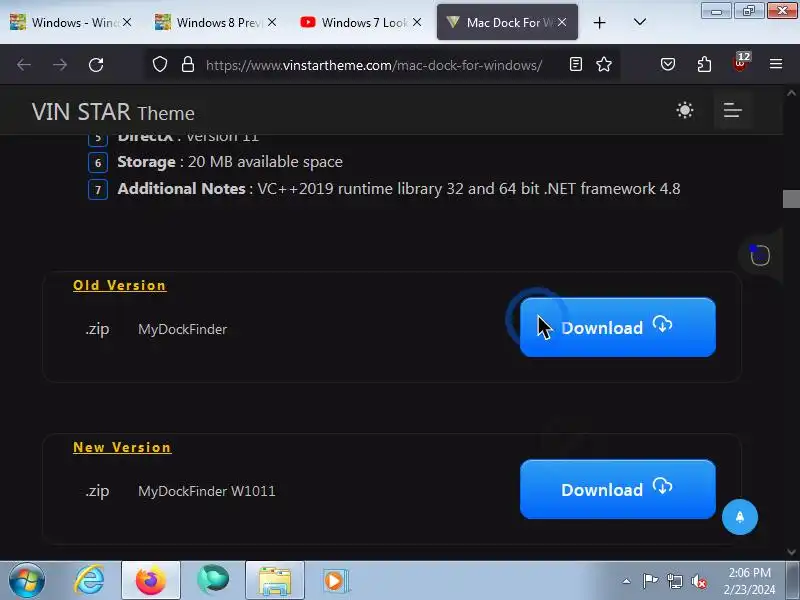Click the scrollbar down arrow
This screenshot has width=800, height=600.
pos(791,552)
